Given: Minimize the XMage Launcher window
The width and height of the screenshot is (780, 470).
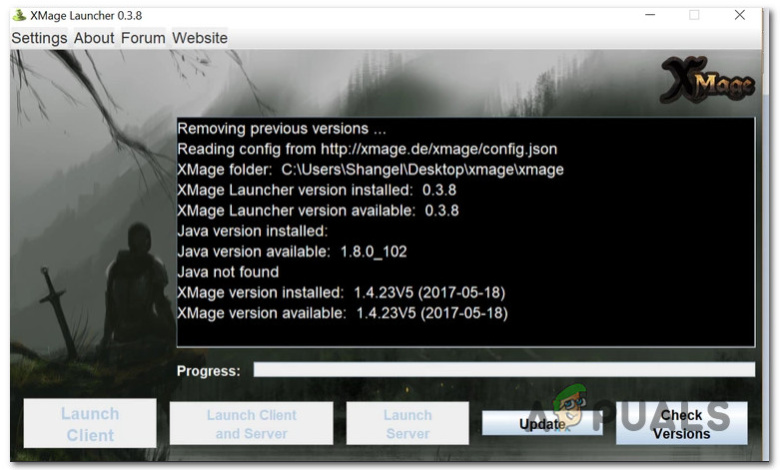Looking at the screenshot, I should click(650, 15).
